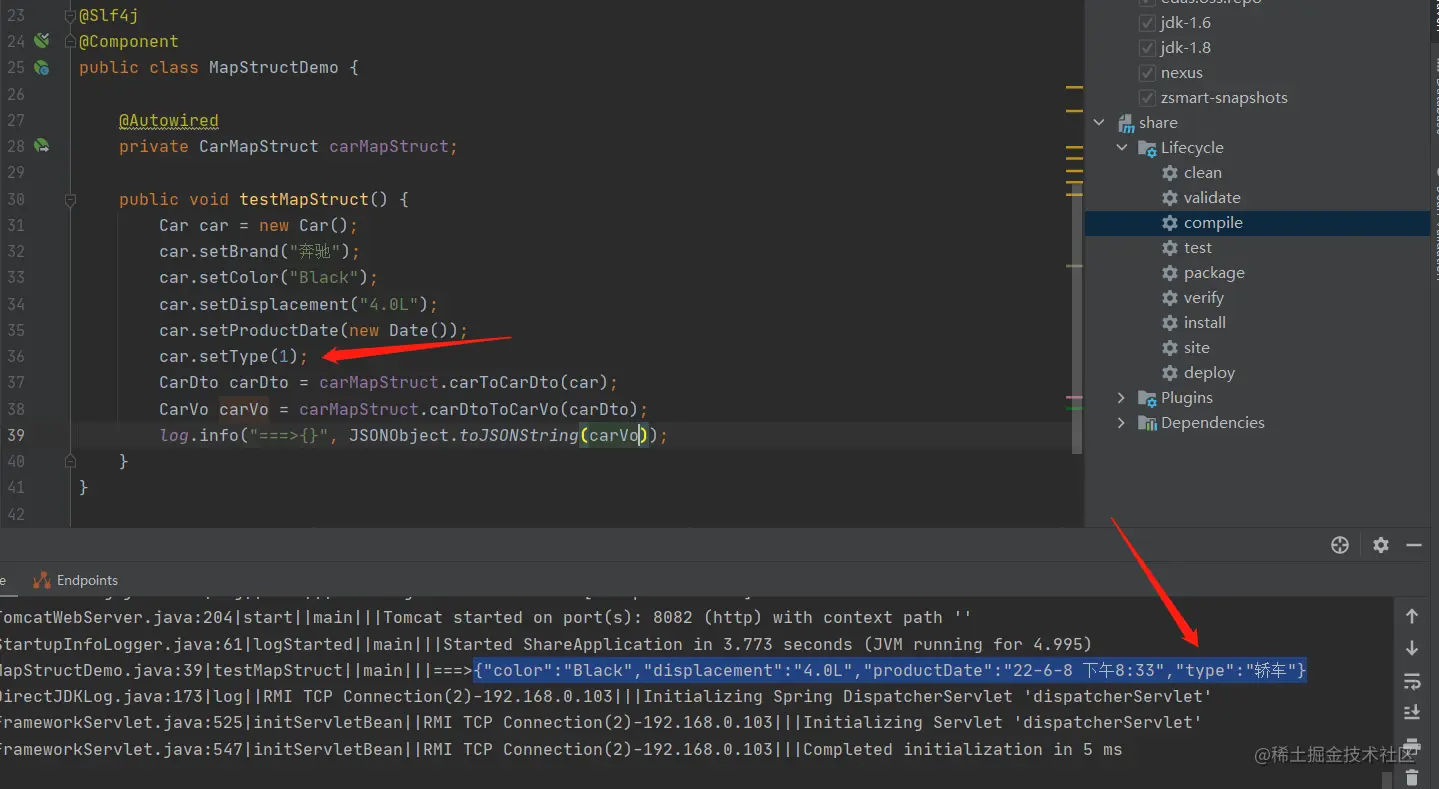Place cursor on car.setType(1) line

pos(233,357)
